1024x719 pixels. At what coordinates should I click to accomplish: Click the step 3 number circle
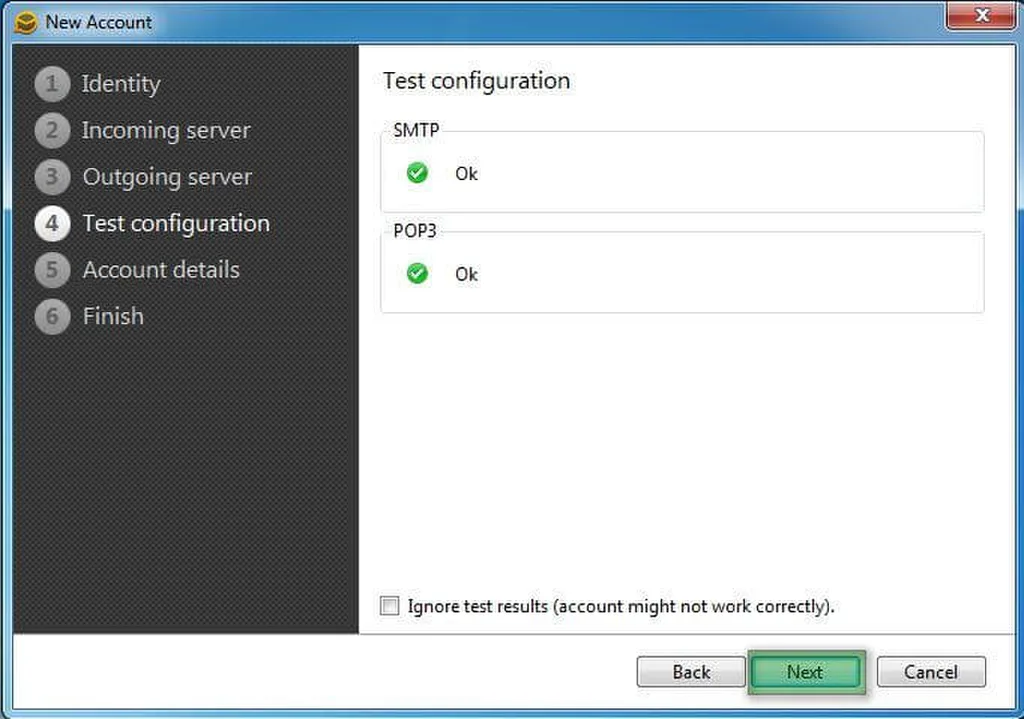pos(52,177)
